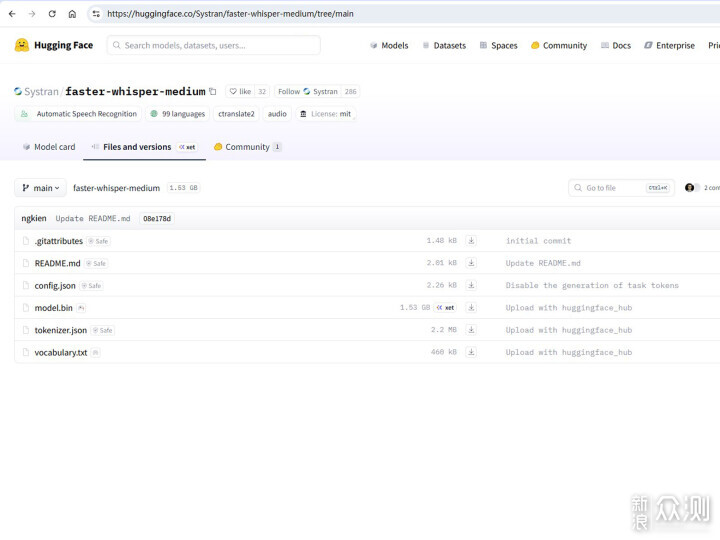Open Docs in the top navigation
Viewport: 720px width, 540px height.
[x=616, y=45]
